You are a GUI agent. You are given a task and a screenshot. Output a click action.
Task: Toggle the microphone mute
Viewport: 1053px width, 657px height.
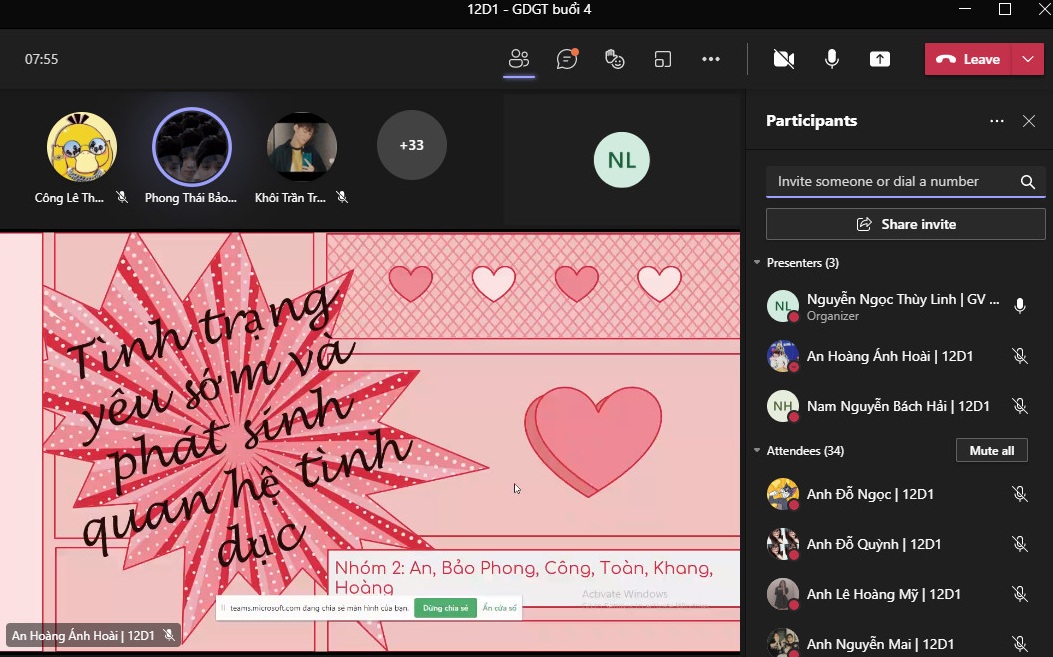click(x=832, y=59)
